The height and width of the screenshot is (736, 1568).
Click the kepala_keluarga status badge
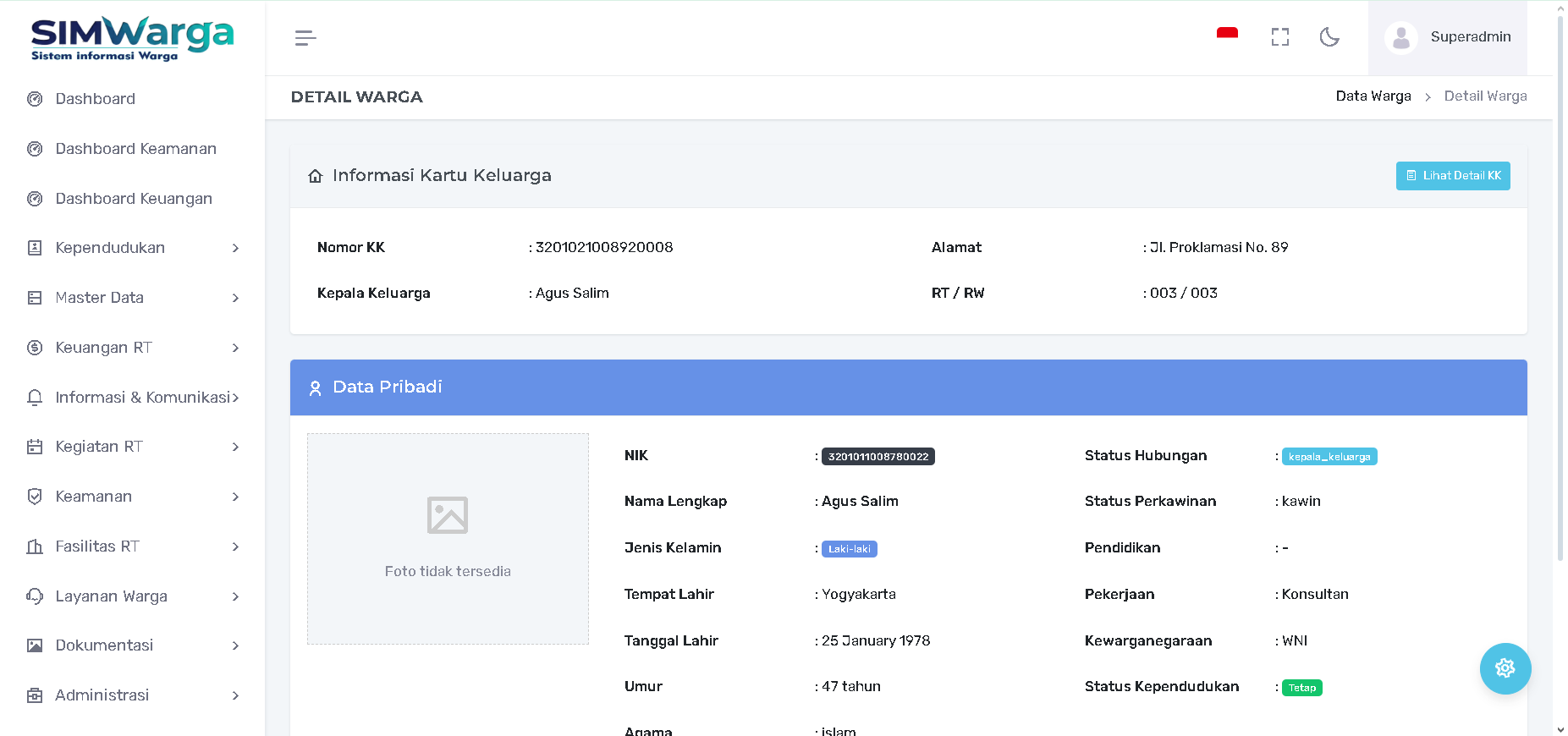[x=1329, y=457]
